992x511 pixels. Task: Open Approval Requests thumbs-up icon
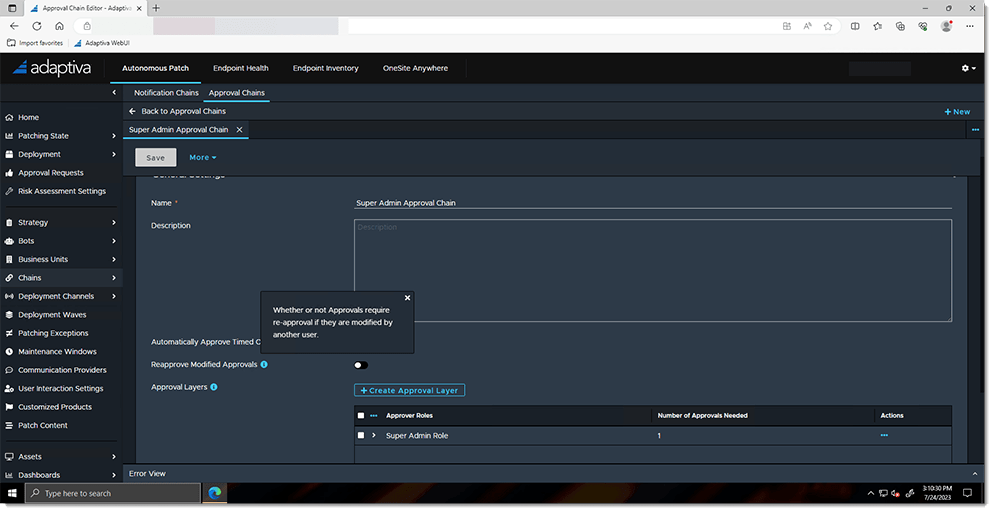click(x=9, y=173)
